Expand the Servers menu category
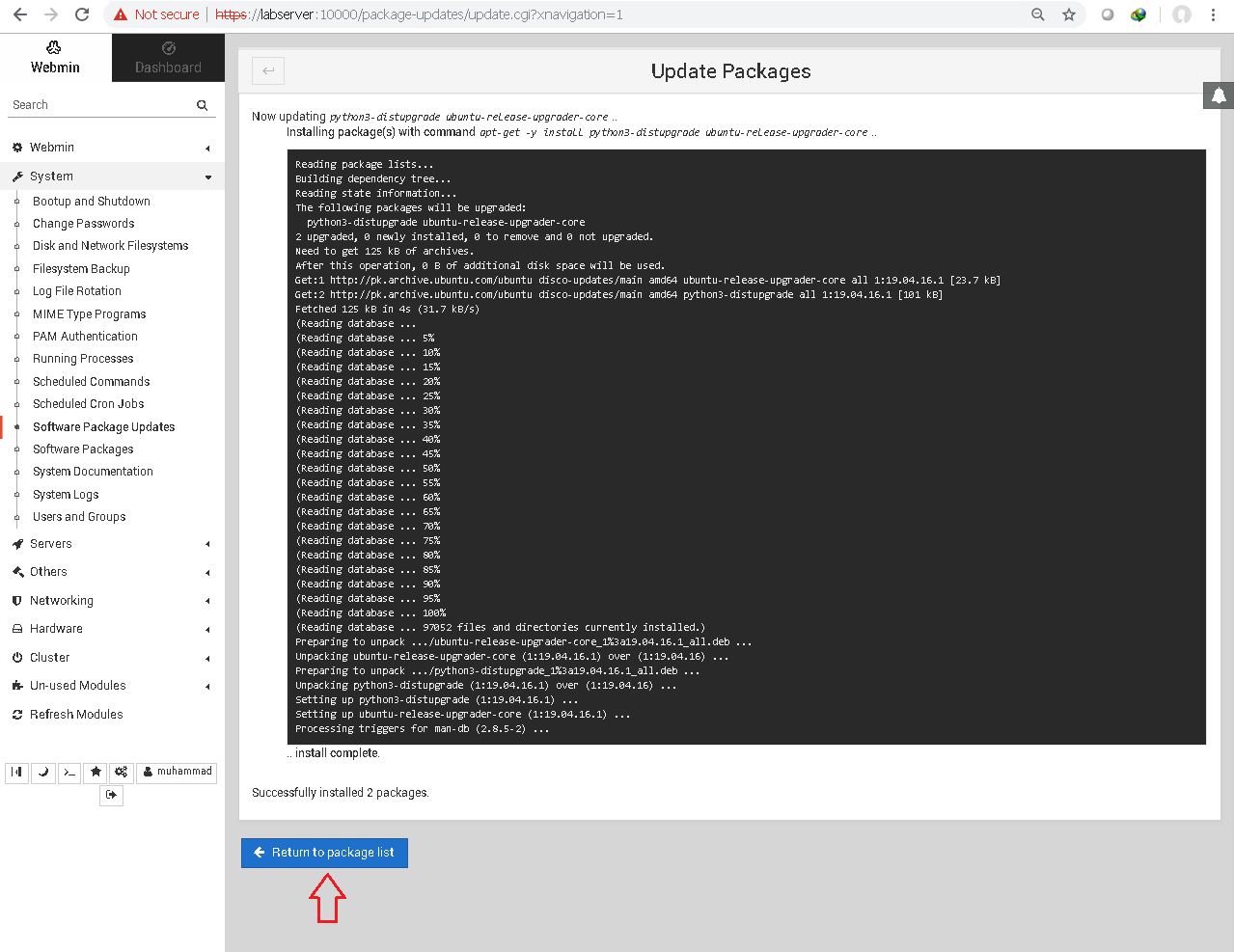This screenshot has height=952, width=1234. coord(112,544)
